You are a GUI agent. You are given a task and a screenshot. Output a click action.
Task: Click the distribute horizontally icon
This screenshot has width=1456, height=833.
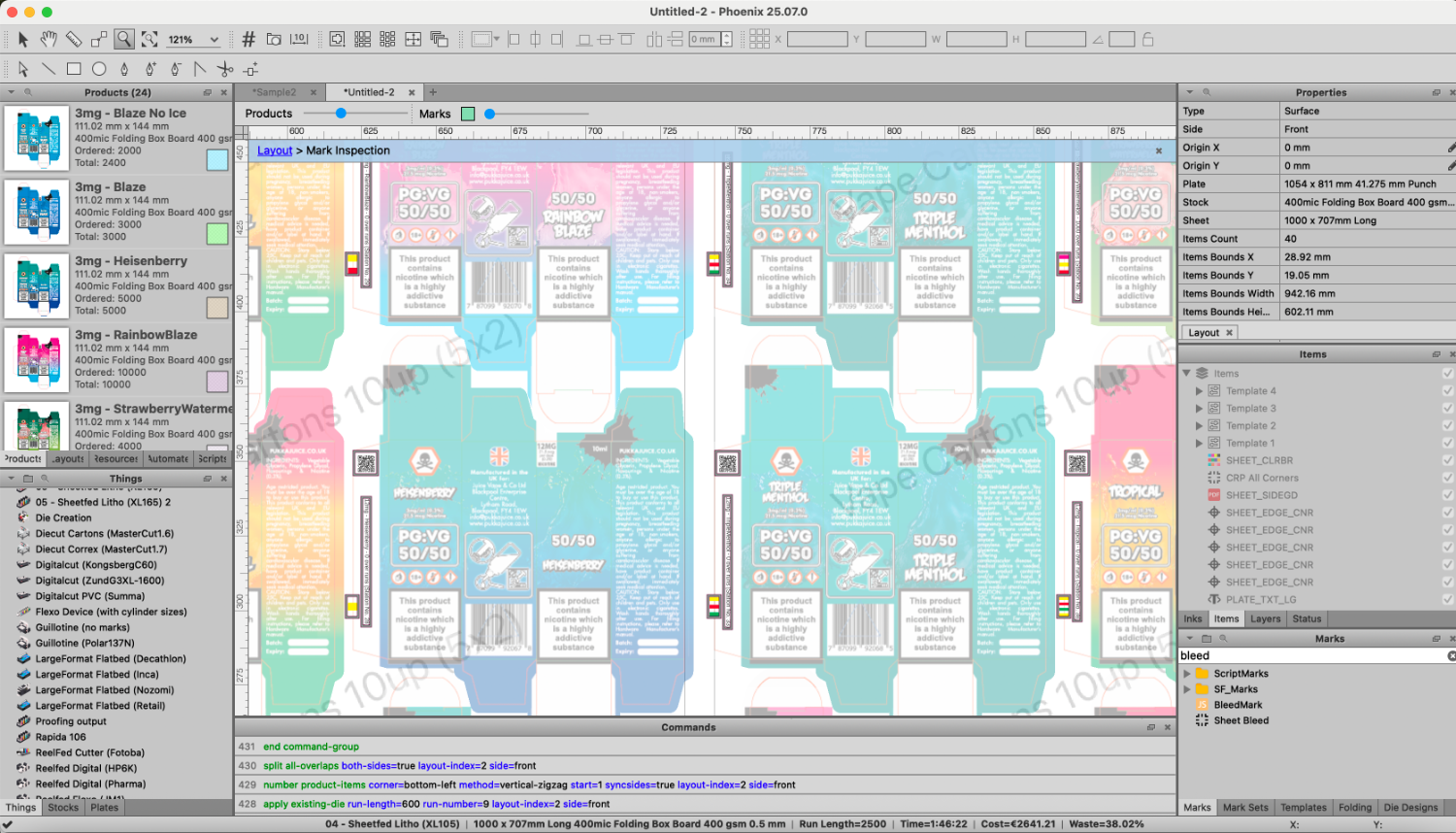click(654, 40)
